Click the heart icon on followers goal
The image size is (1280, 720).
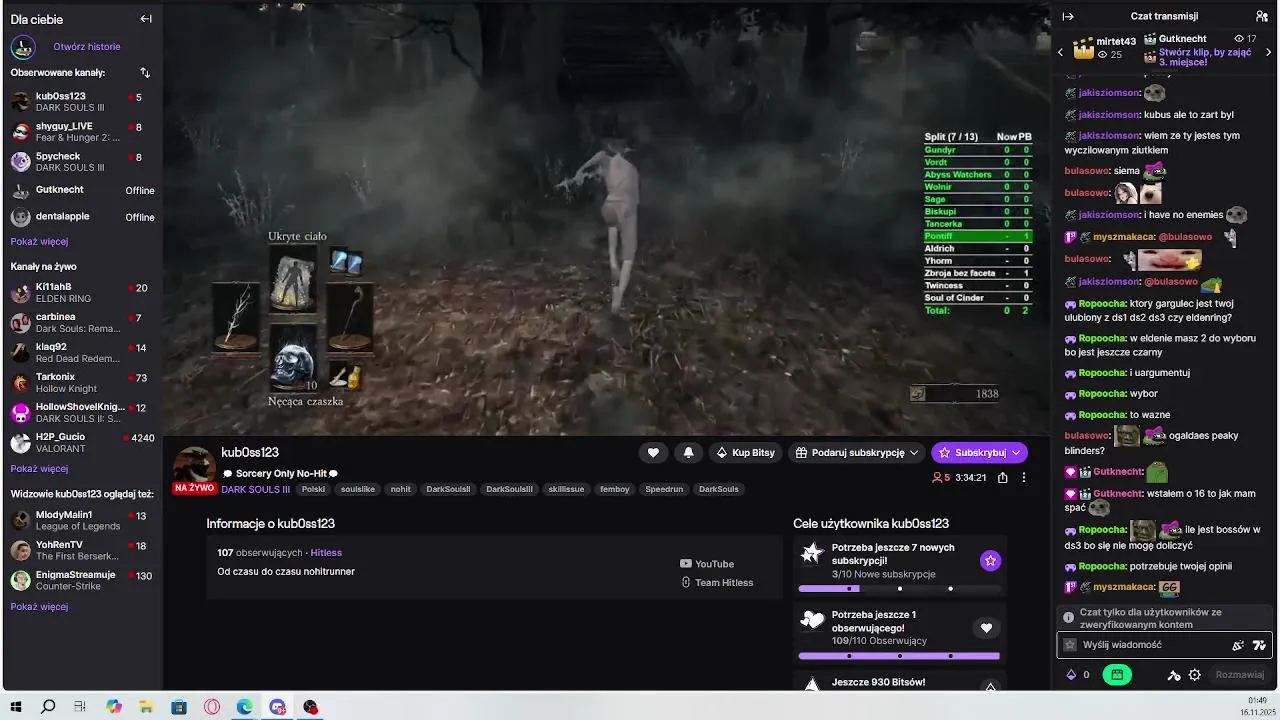tap(986, 628)
